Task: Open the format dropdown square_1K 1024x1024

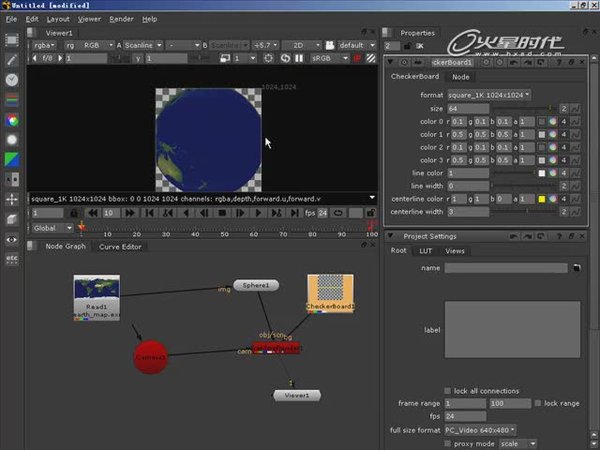Action: pyautogui.click(x=489, y=95)
